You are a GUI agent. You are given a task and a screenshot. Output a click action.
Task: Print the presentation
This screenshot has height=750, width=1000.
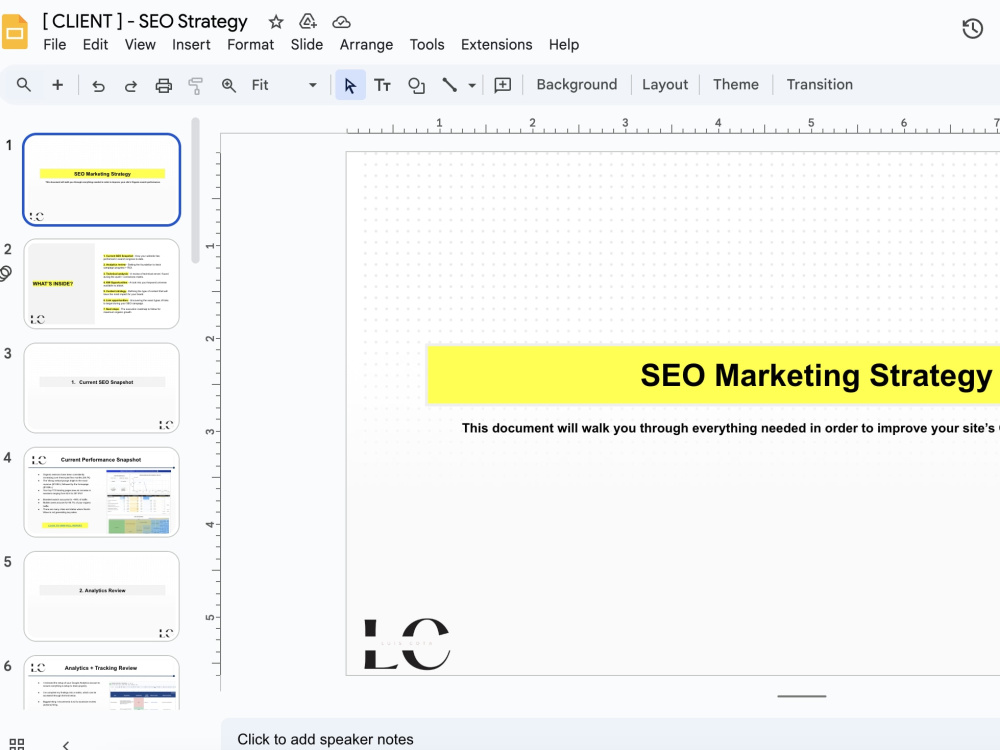point(164,85)
